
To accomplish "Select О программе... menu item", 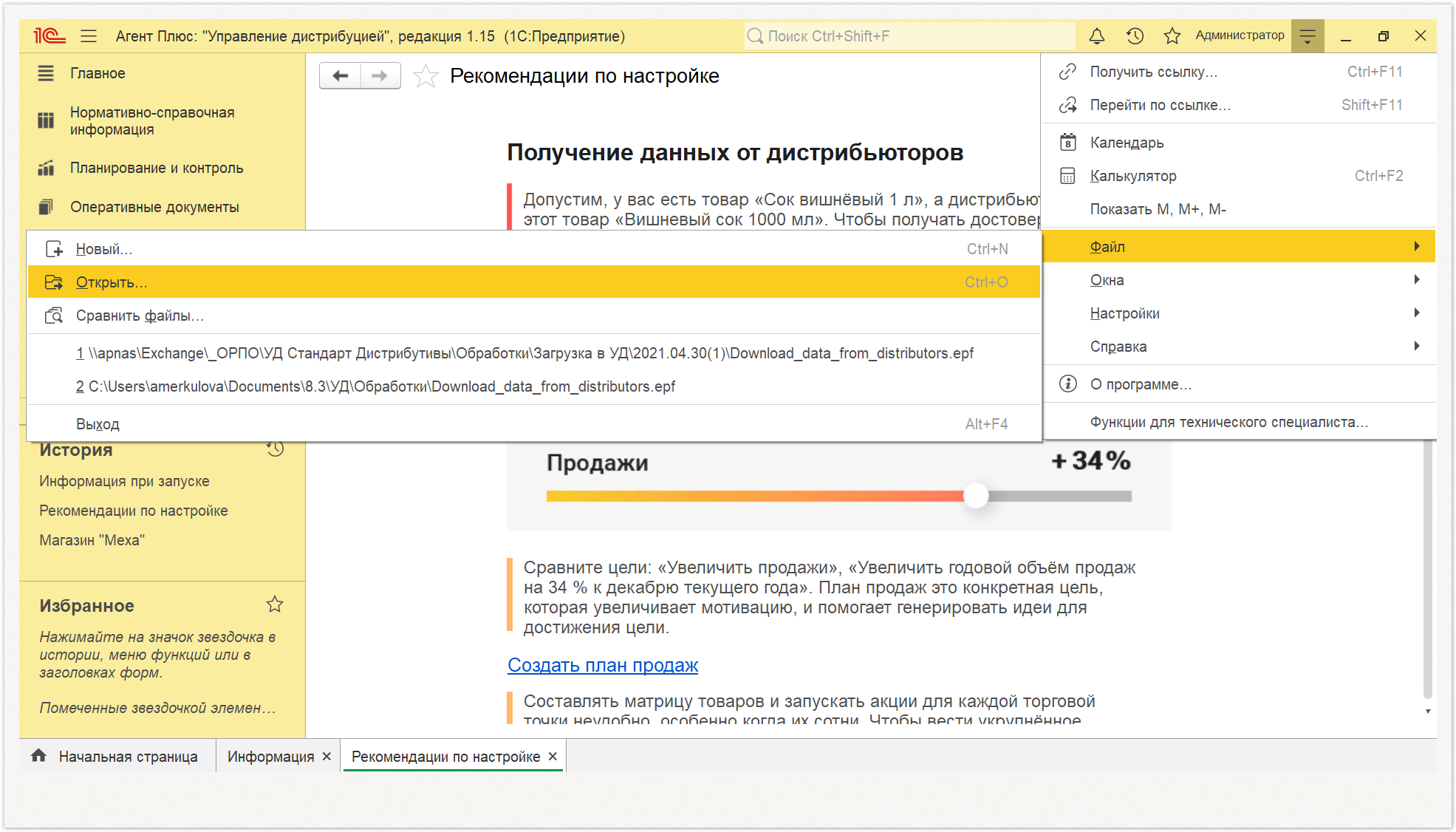I will coord(1239,384).
